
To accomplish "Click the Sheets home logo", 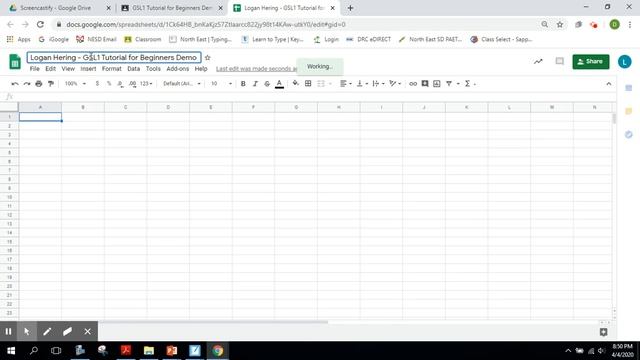I will click(x=15, y=62).
